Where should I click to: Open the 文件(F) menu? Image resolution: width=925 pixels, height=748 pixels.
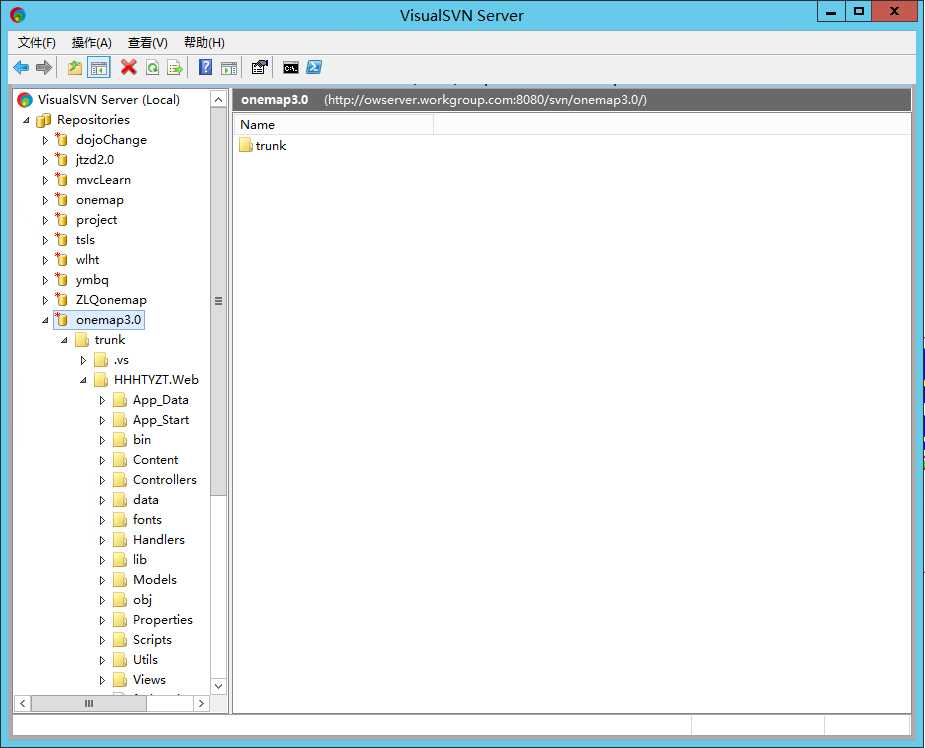[x=37, y=42]
